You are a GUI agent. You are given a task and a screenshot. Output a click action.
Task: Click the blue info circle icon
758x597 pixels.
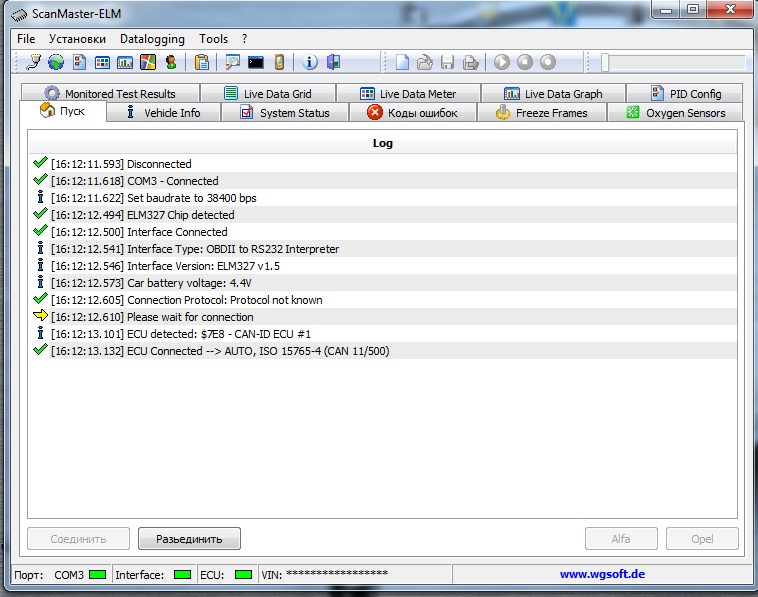tap(310, 62)
